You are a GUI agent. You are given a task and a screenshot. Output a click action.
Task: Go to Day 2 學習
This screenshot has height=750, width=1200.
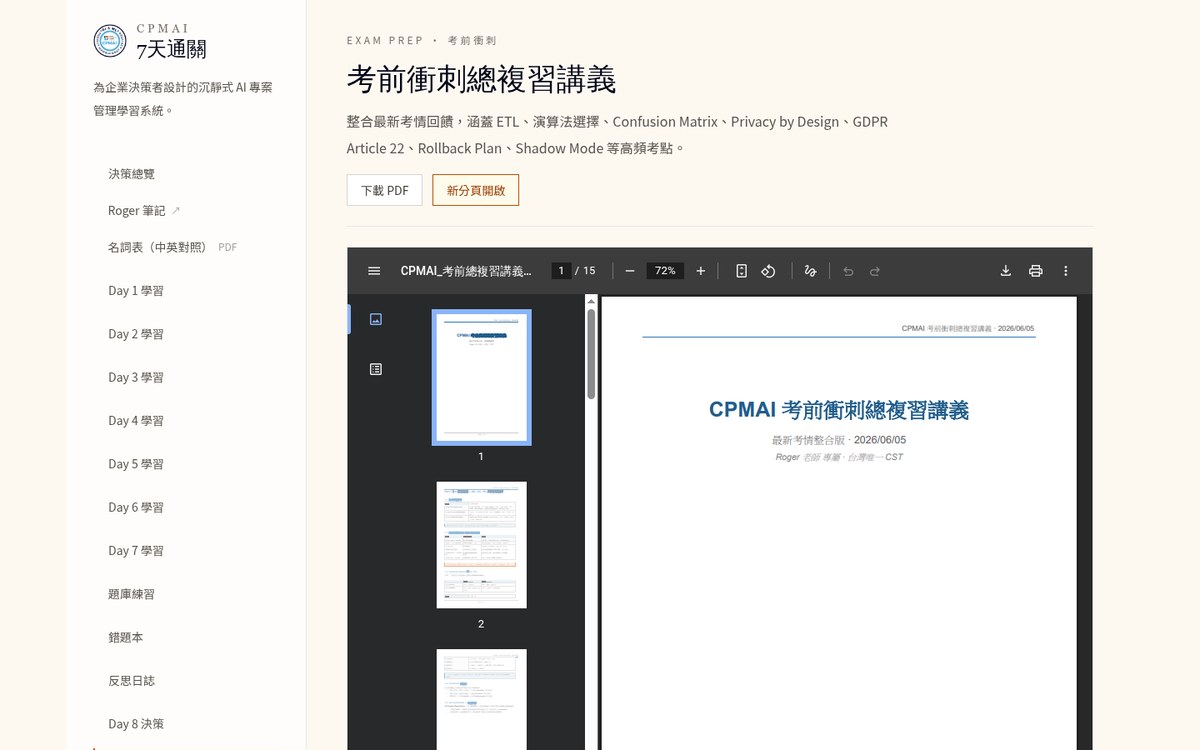(136, 334)
